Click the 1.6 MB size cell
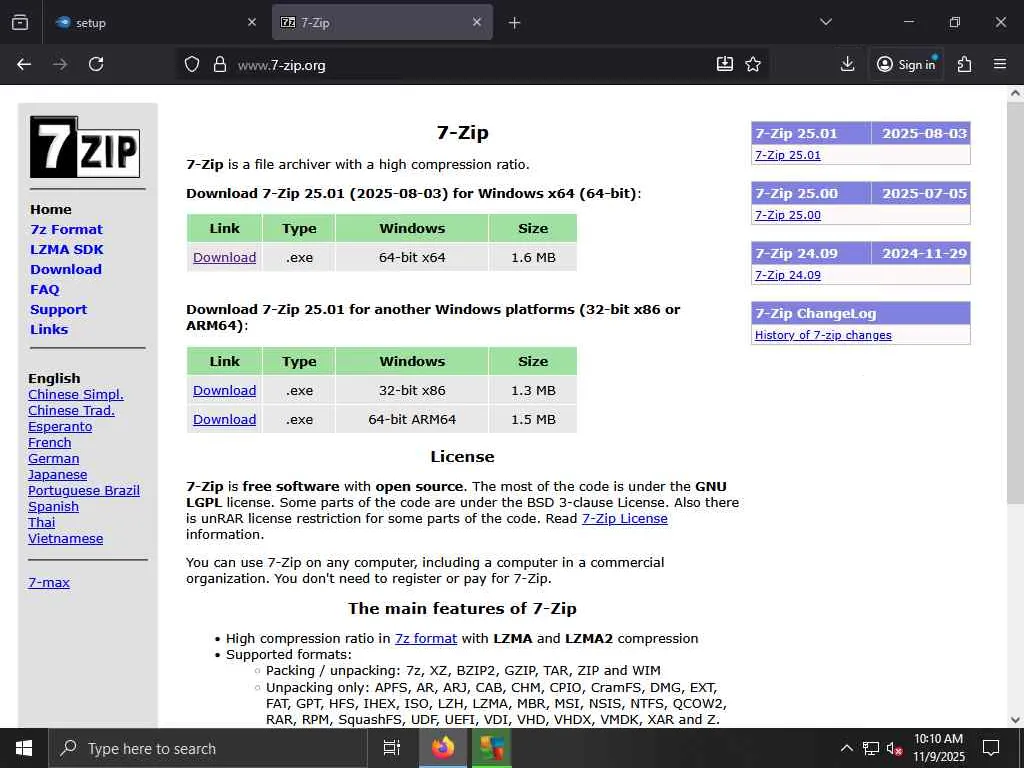 click(533, 257)
